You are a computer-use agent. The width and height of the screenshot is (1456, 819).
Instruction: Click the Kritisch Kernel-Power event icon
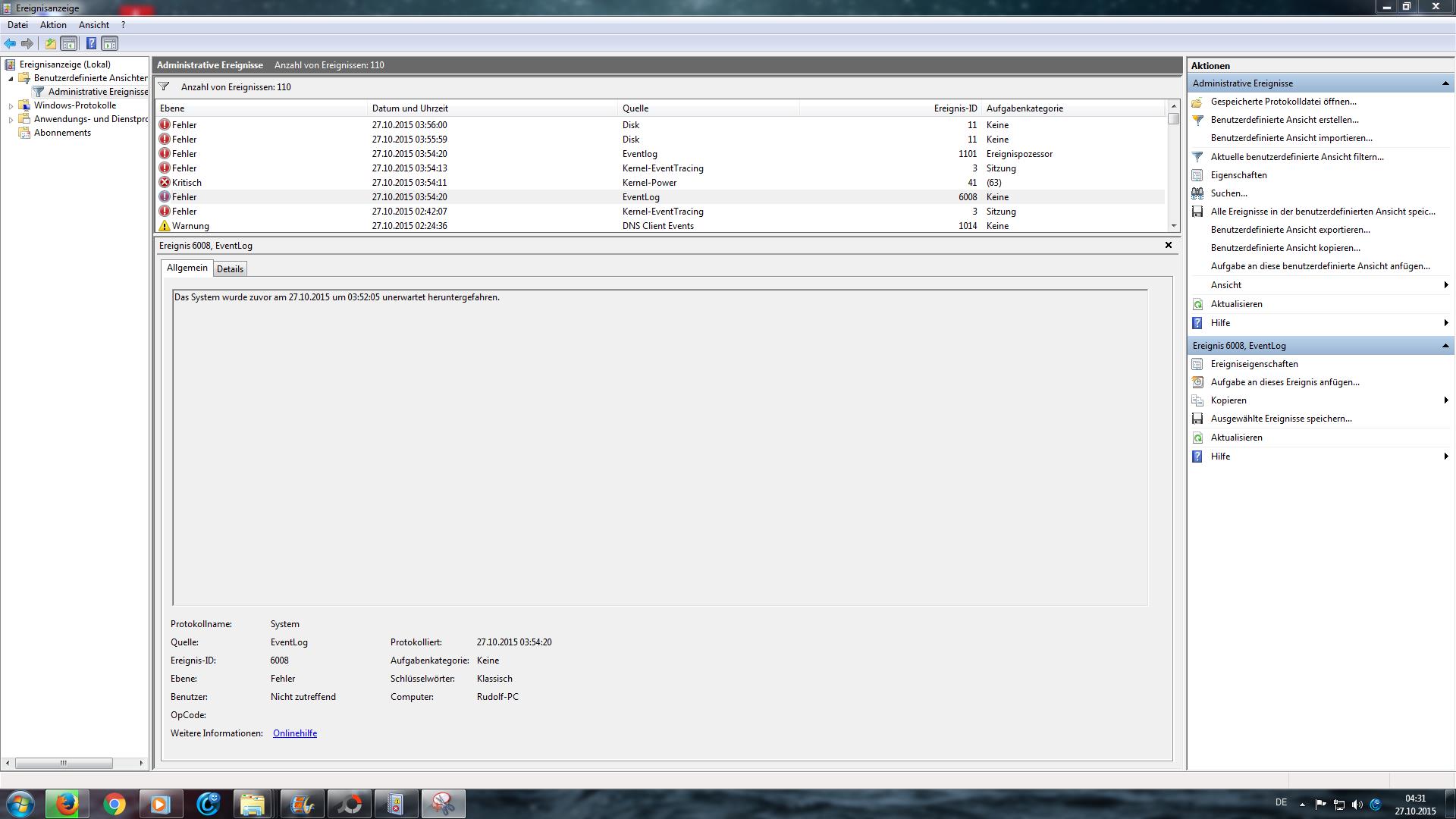[165, 183]
